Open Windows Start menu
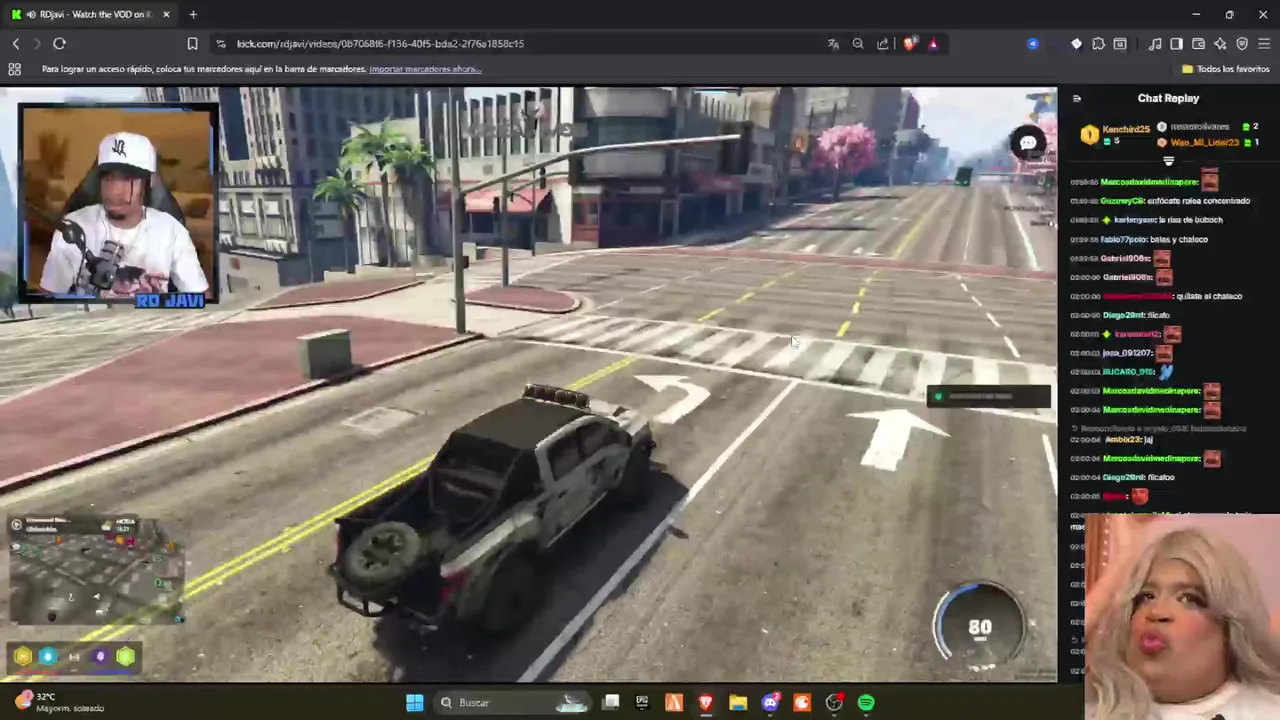 (x=414, y=703)
